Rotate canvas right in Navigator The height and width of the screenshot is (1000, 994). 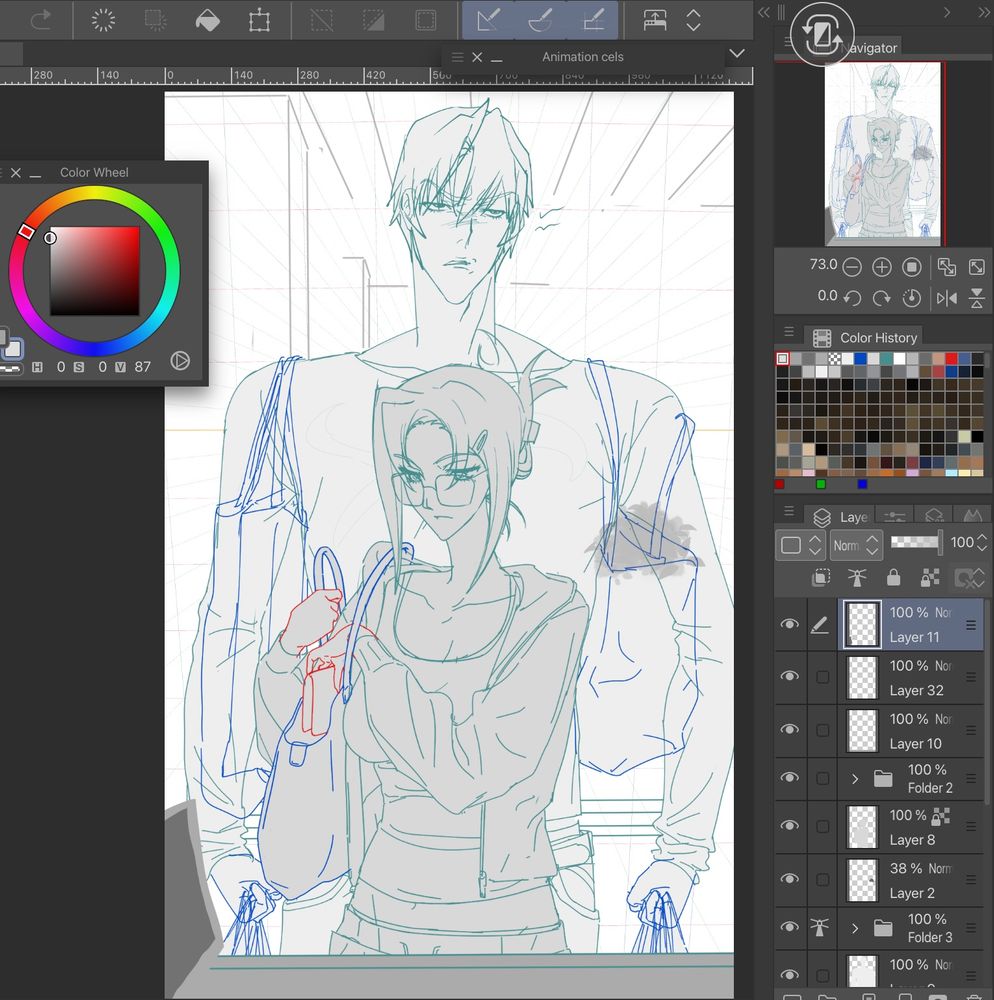882,298
